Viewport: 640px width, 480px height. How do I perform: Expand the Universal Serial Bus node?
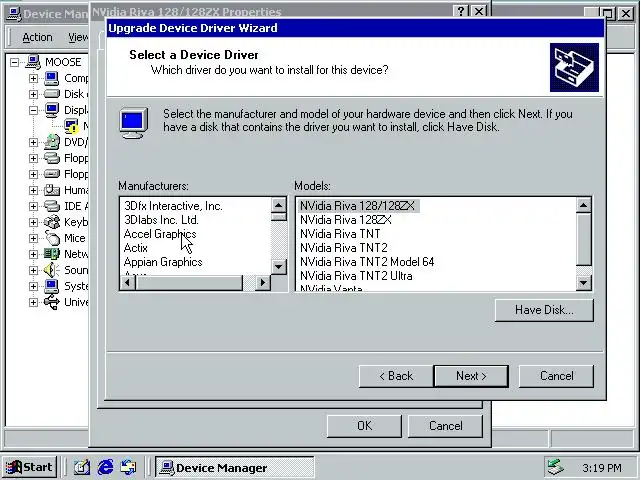point(33,302)
